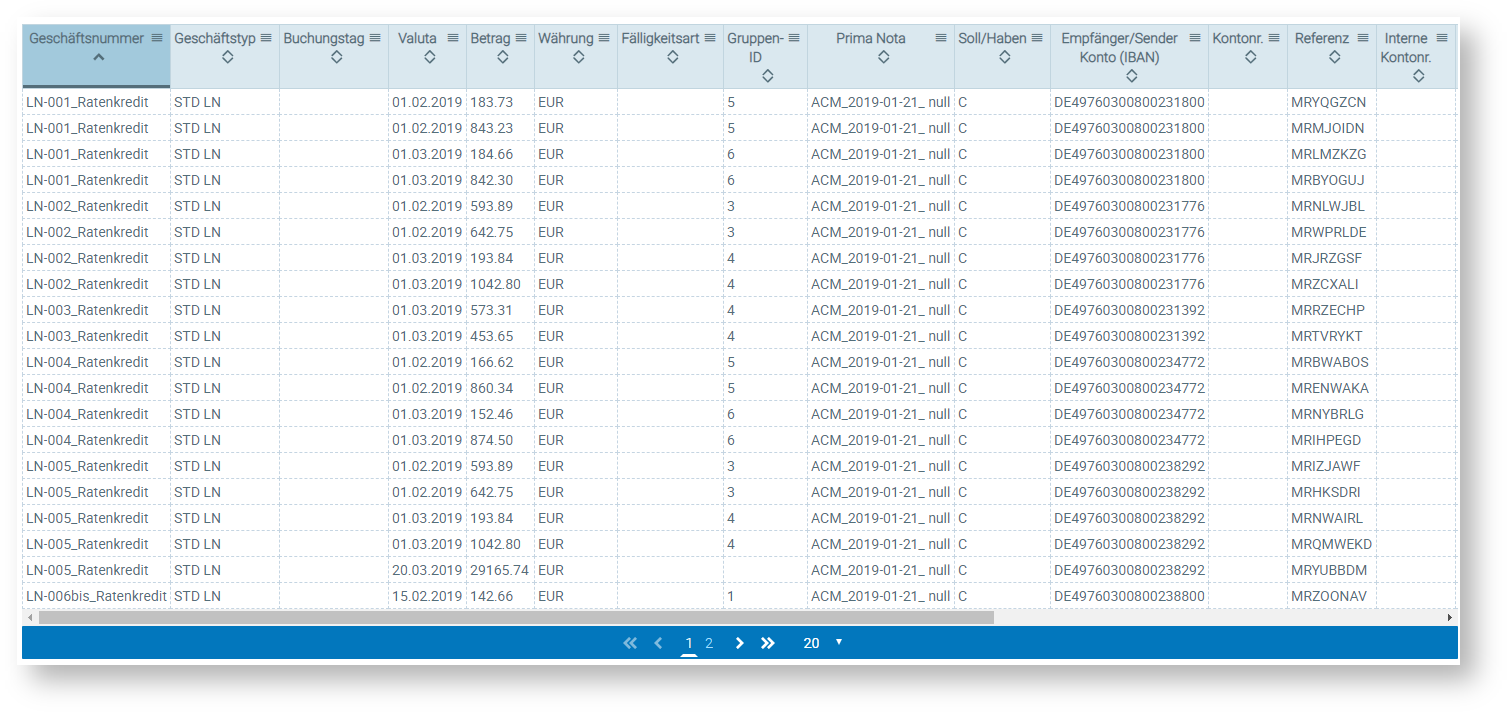This screenshot has width=1508, height=713.
Task: Open the Buchungstag column menu icon
Action: 375,38
